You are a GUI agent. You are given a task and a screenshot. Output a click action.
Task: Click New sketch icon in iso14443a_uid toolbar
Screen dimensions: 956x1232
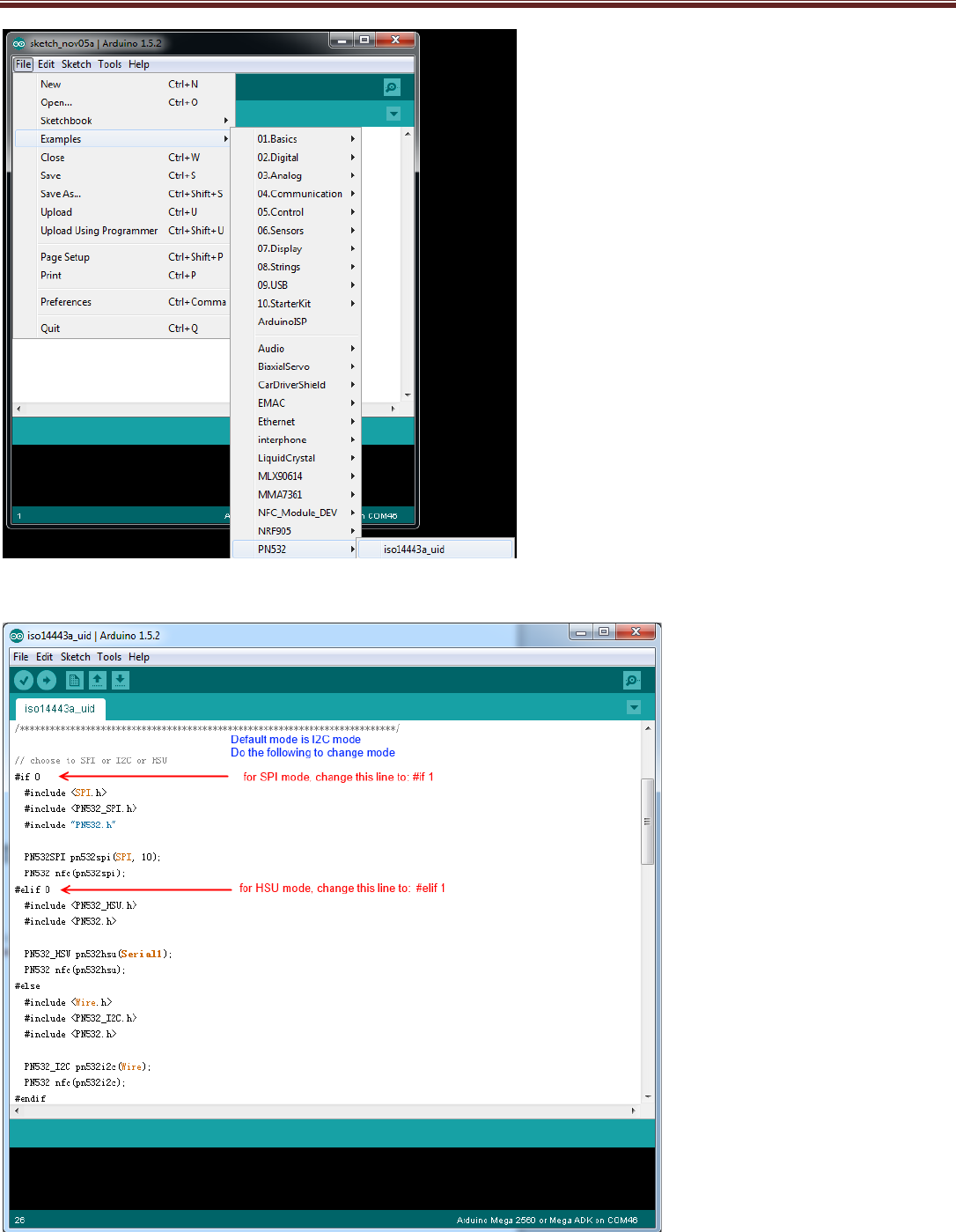tap(75, 680)
